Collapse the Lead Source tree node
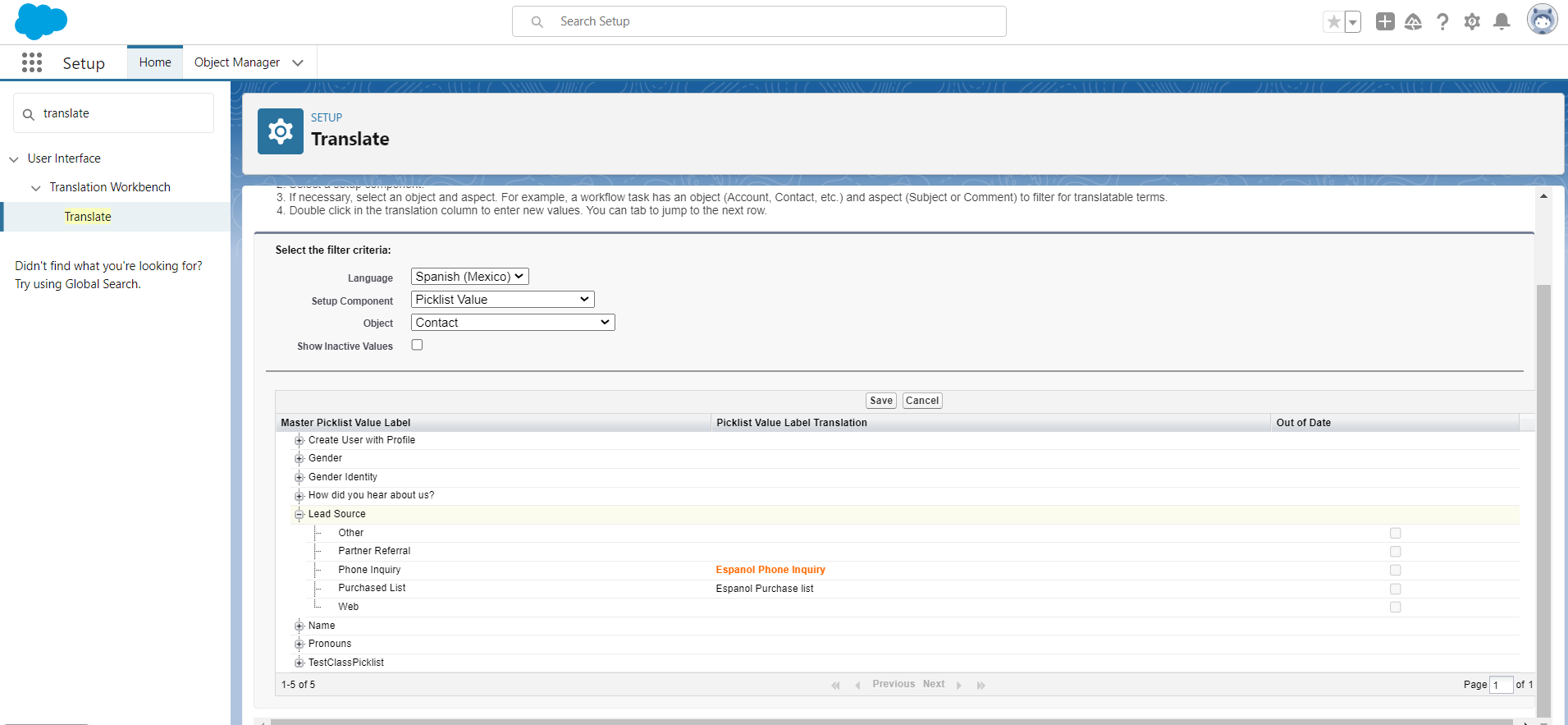Screen dimensions: 1568x725 pyautogui.click(x=299, y=515)
